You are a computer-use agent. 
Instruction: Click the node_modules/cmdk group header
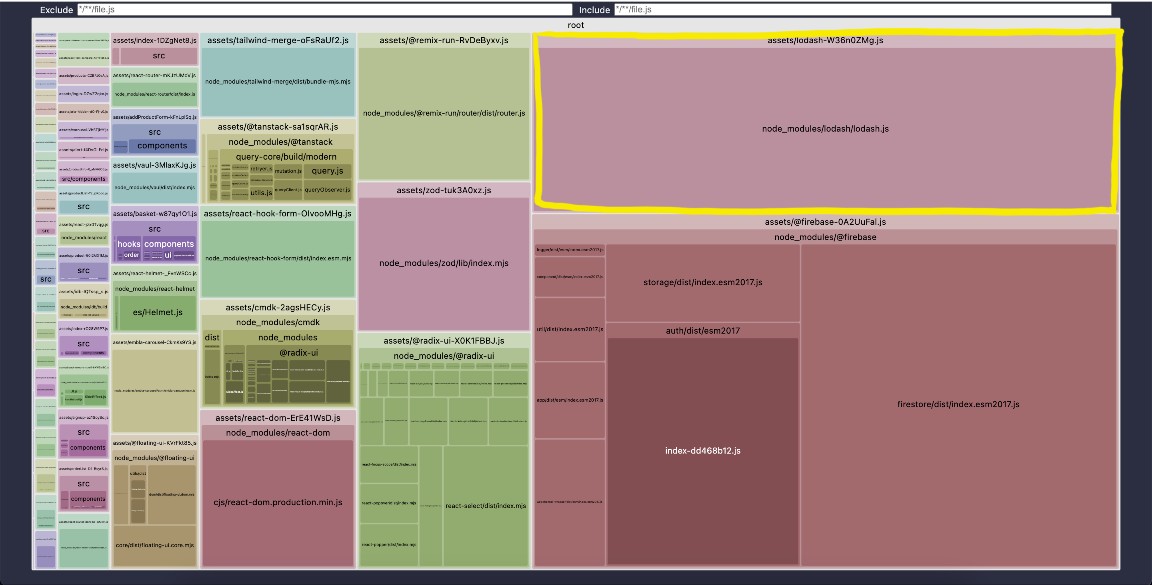278,323
